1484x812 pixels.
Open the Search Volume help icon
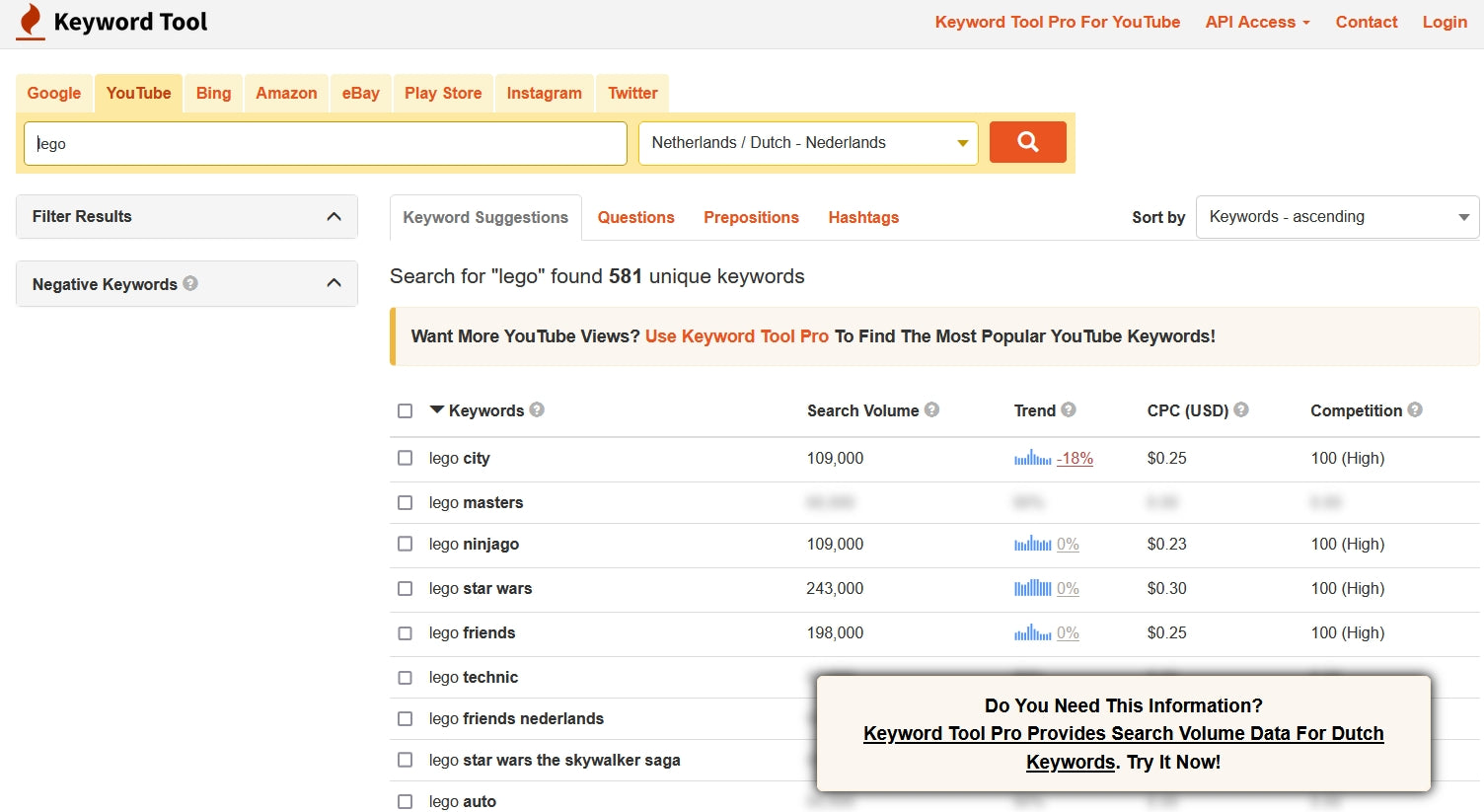tap(931, 409)
